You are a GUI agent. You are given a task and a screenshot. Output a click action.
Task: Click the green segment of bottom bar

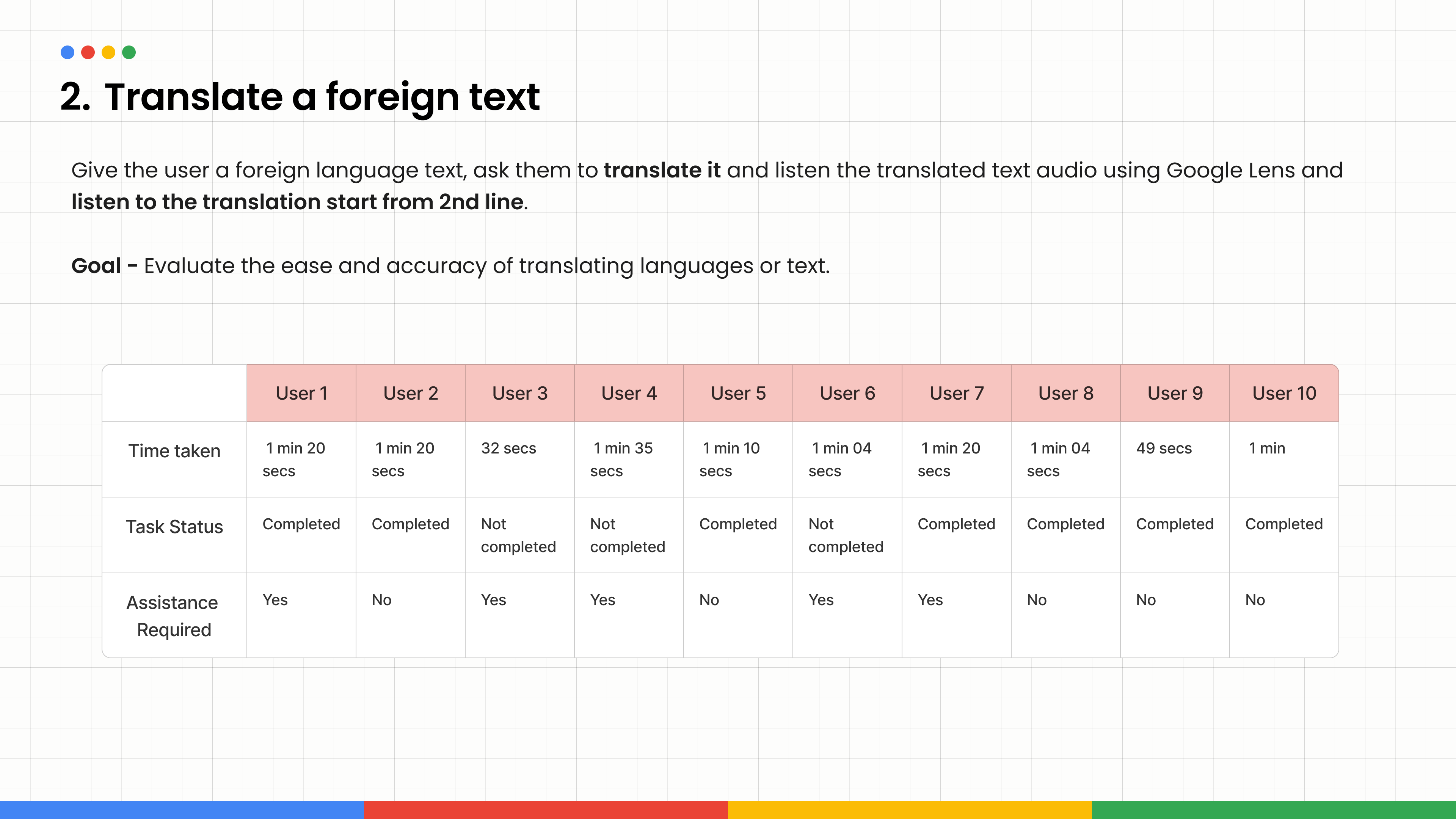tap(1274, 810)
